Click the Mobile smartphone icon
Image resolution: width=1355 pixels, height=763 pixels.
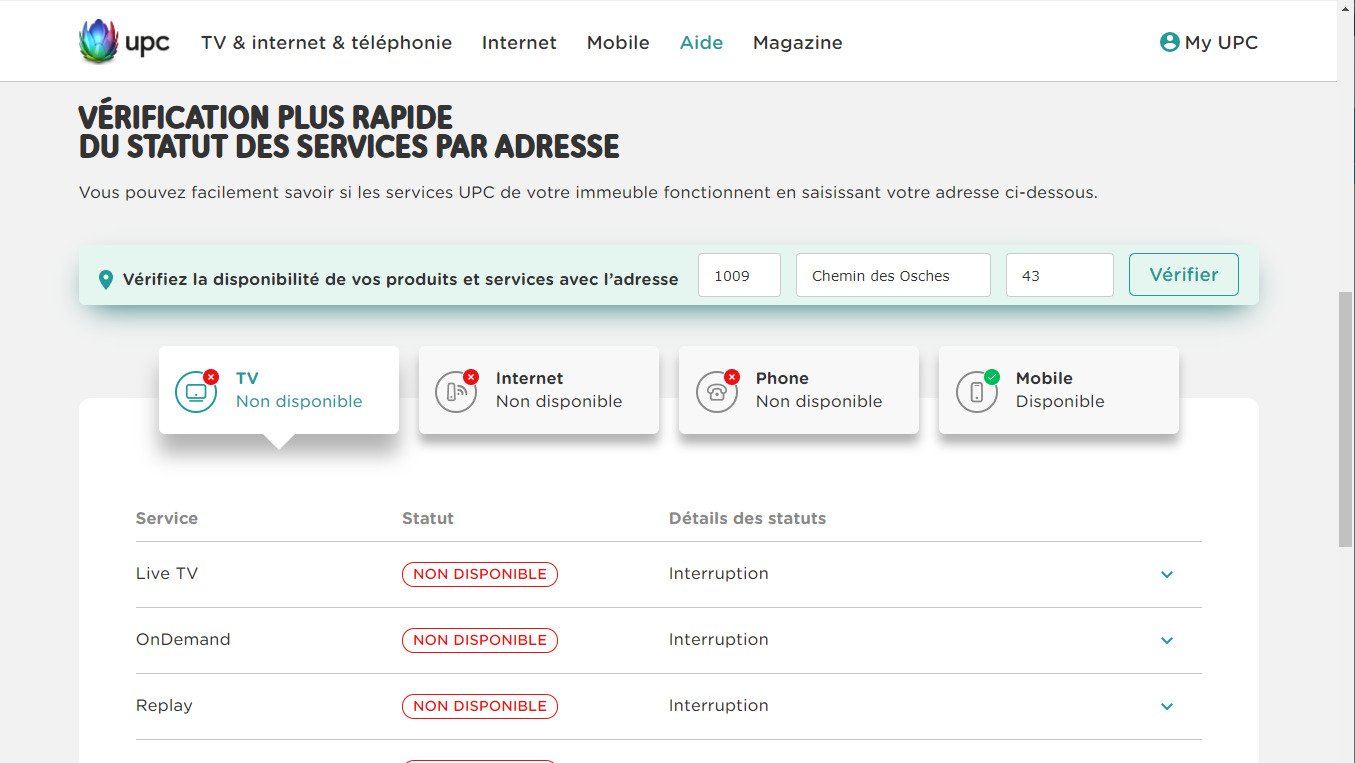tap(976, 392)
